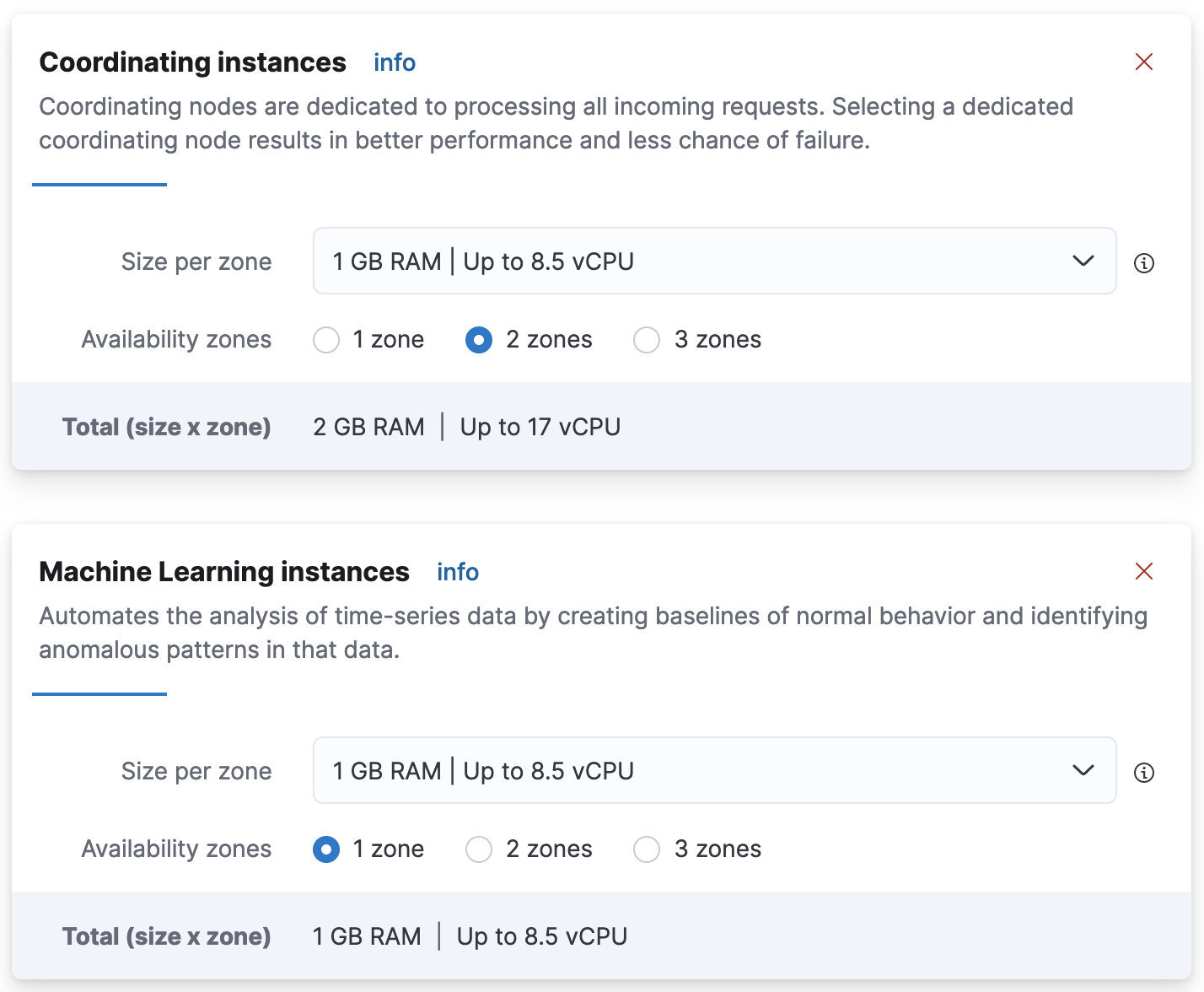Select 3 zones for Coordinating instances
This screenshot has height=992, width=1204.
[x=647, y=340]
